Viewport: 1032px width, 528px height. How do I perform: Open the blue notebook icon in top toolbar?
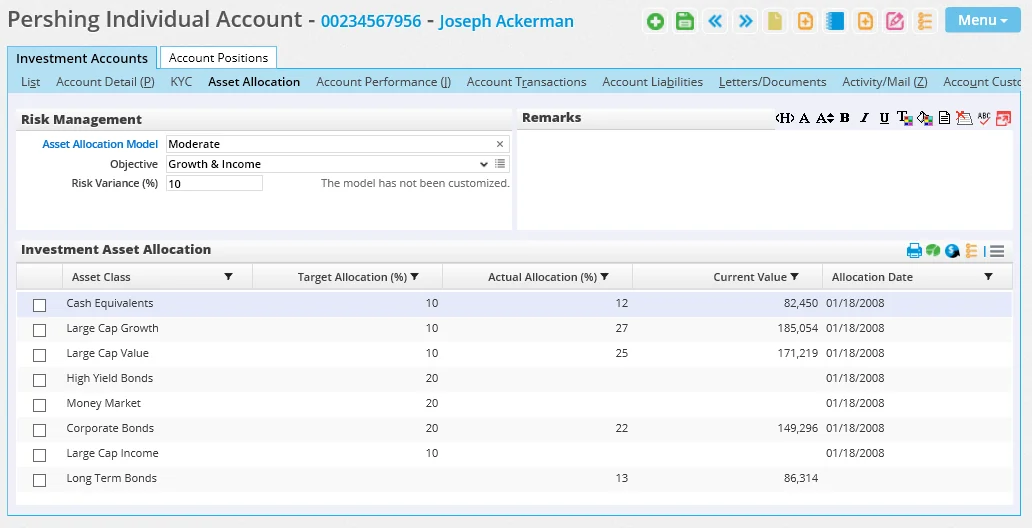(x=835, y=21)
